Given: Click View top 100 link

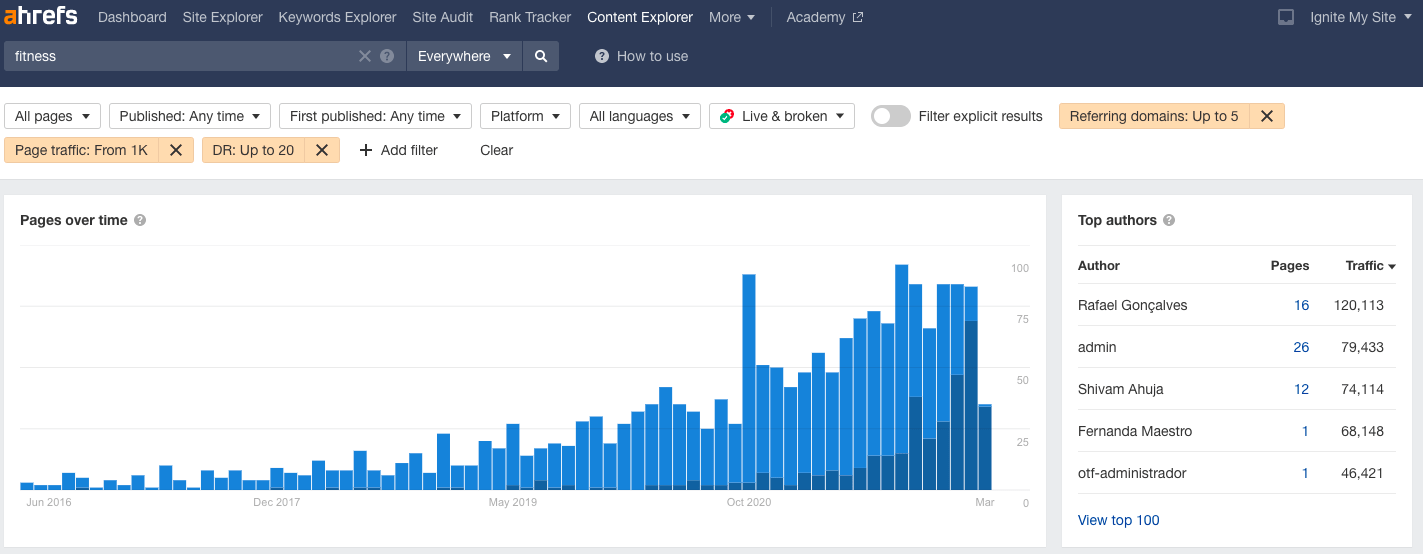Looking at the screenshot, I should pyautogui.click(x=1118, y=520).
